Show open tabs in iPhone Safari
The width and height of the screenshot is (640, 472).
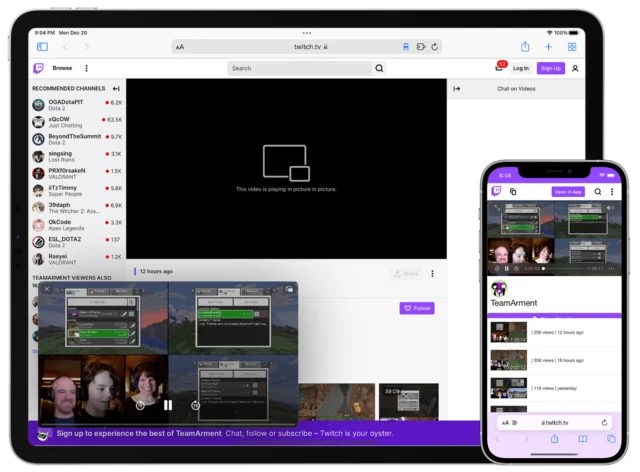(611, 439)
